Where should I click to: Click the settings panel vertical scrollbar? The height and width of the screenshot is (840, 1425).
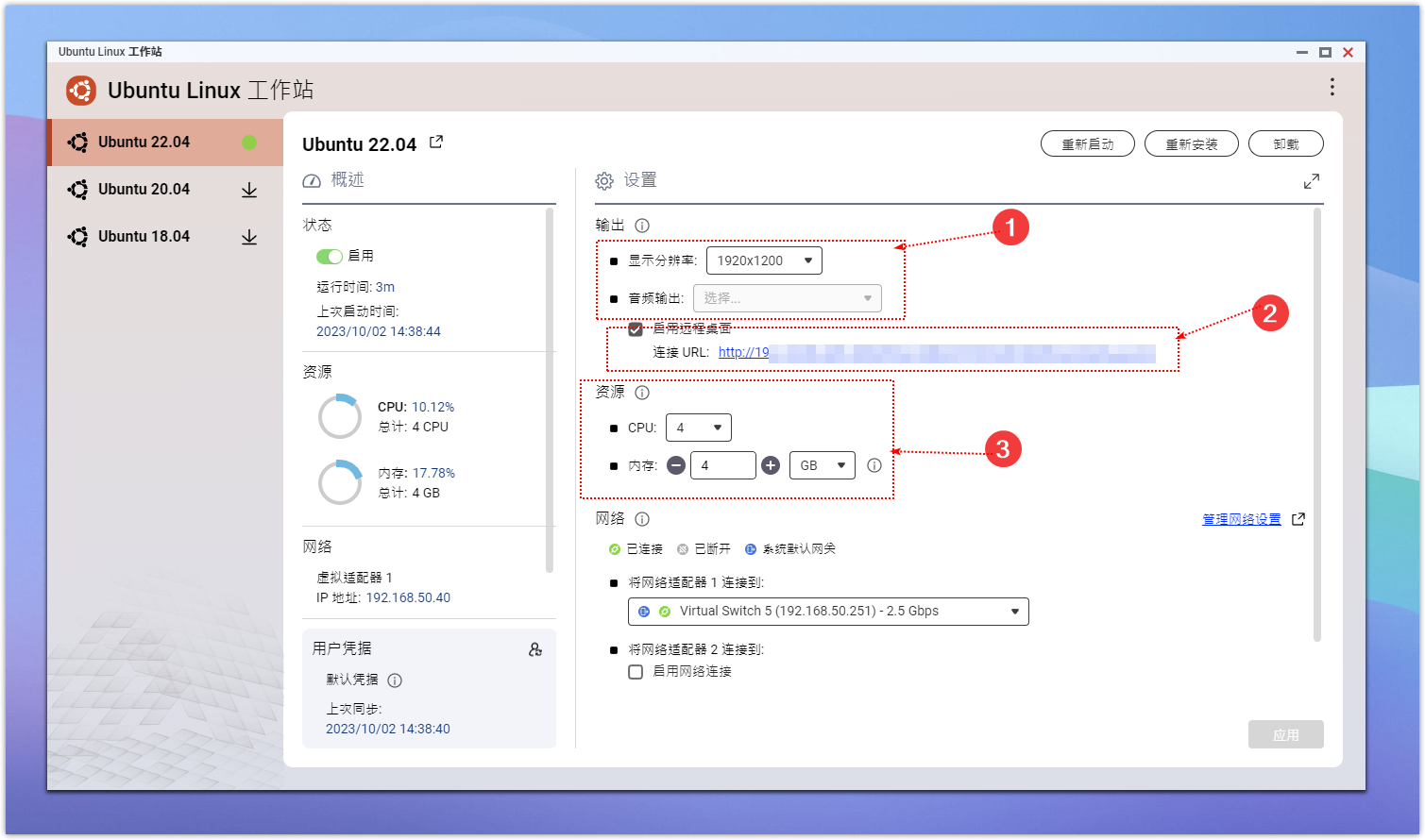(1317, 425)
